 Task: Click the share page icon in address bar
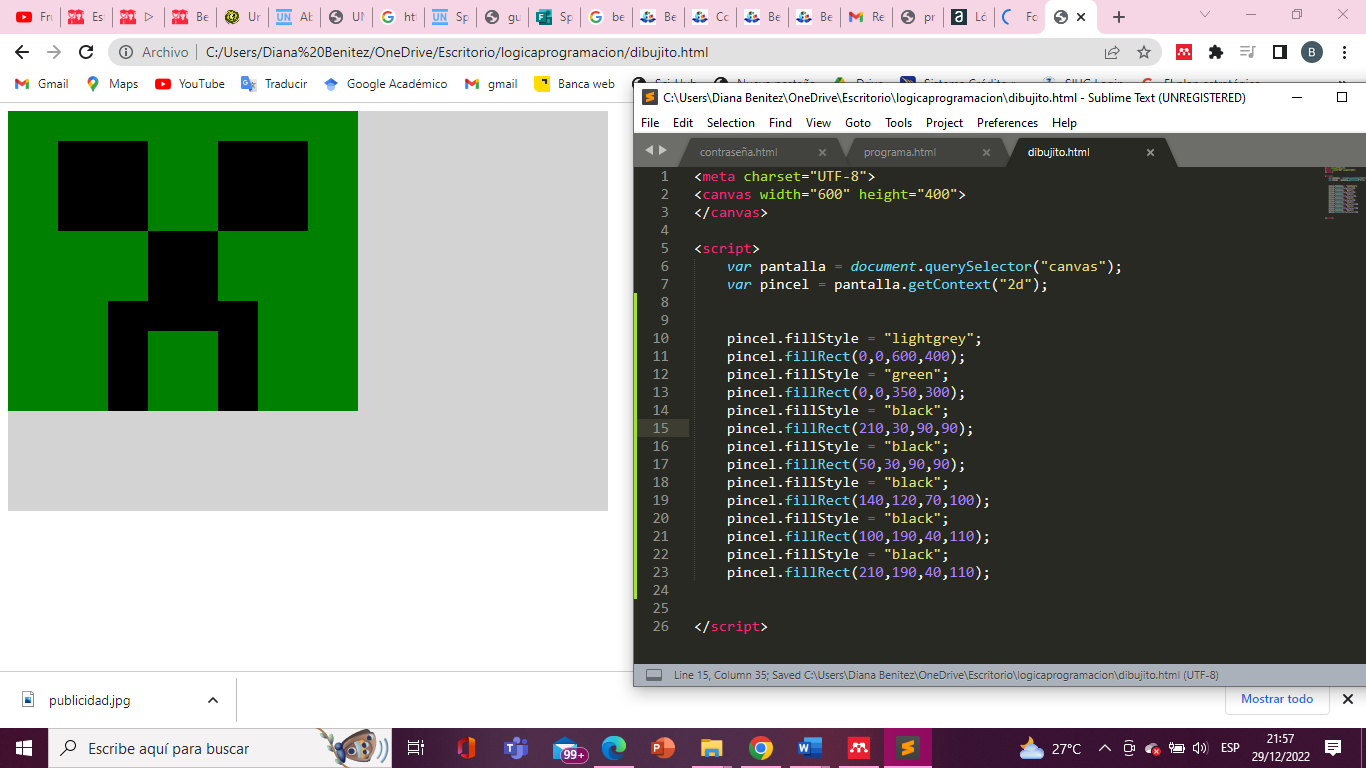[x=1112, y=52]
